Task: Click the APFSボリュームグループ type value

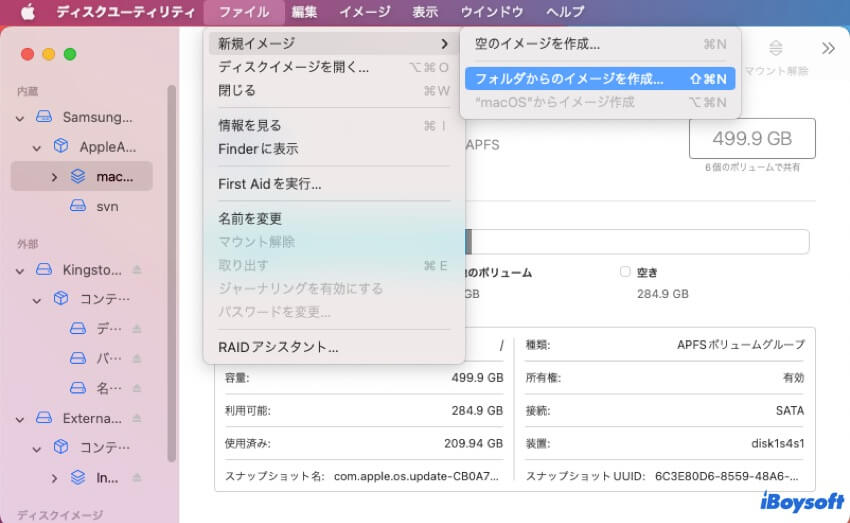Action: (x=740, y=345)
